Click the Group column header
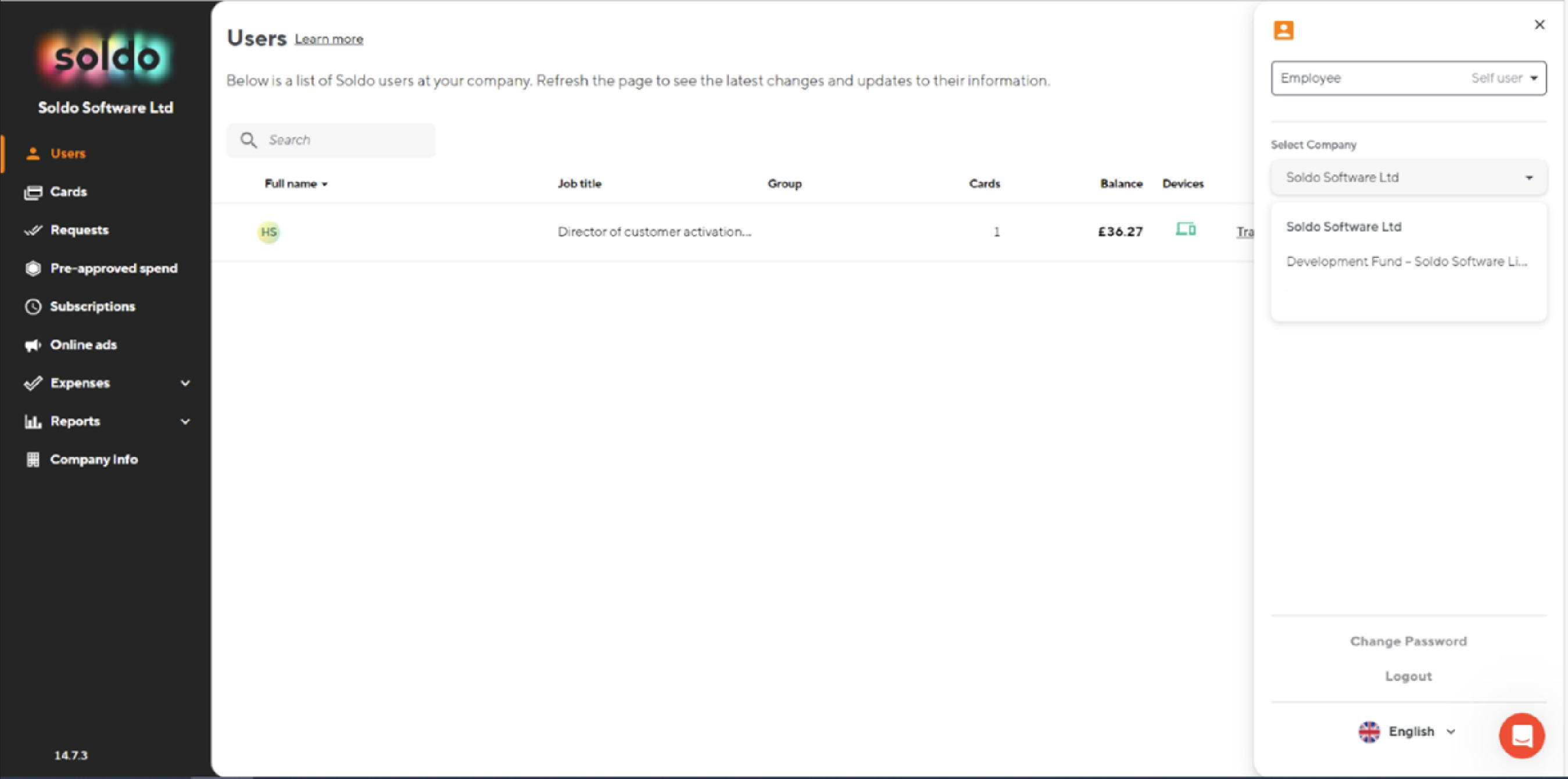 784,184
